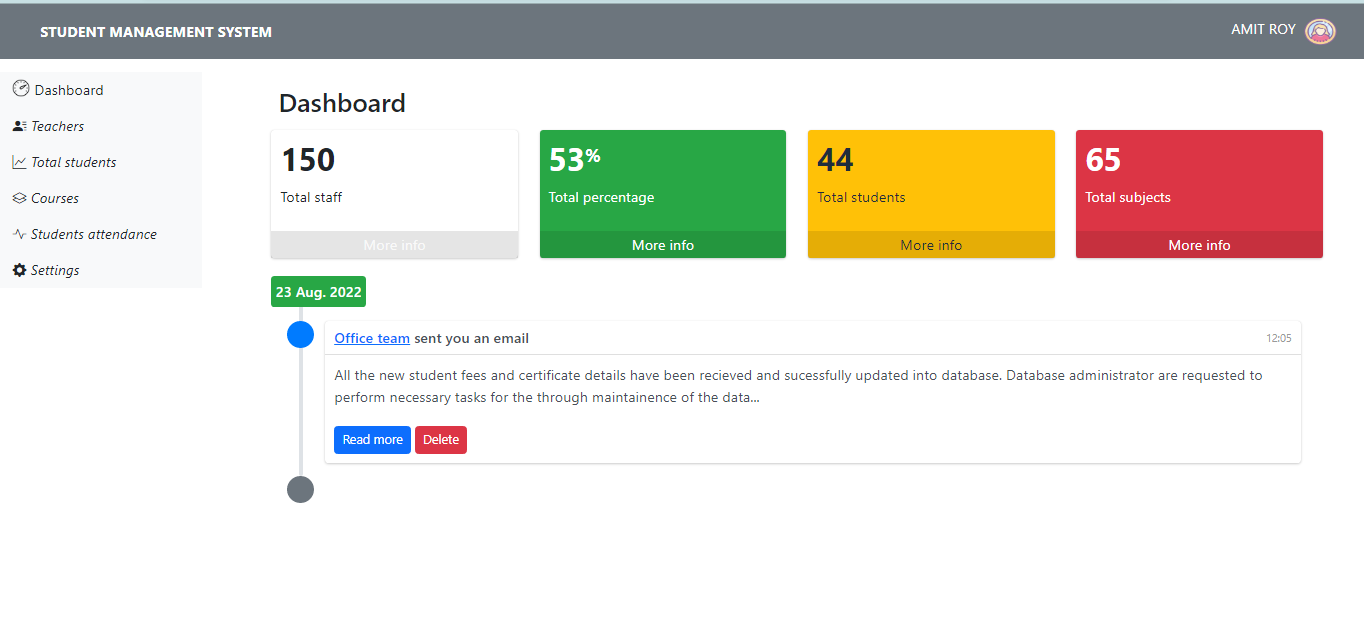Open the Office team link

[x=372, y=338]
